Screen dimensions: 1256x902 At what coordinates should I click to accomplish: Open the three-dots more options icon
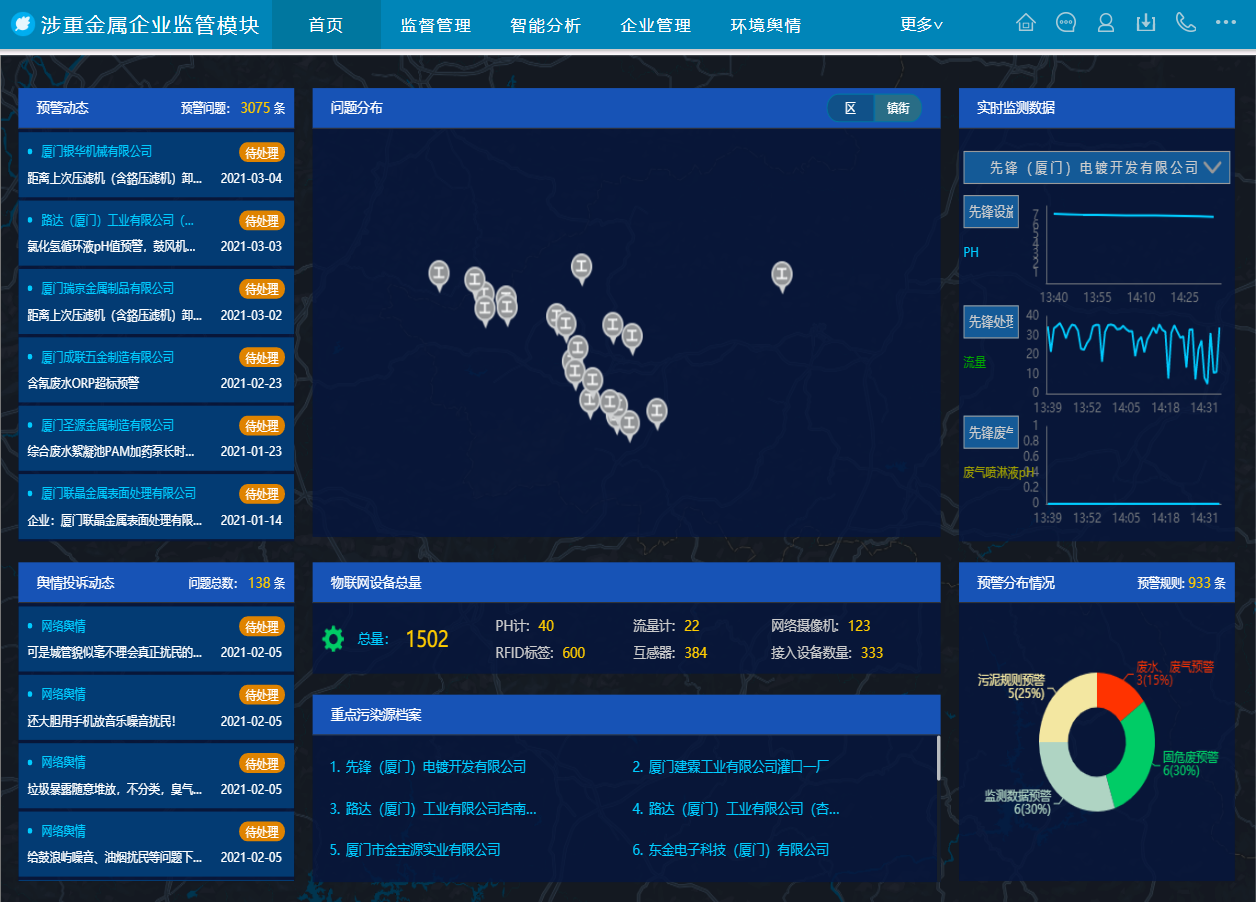1226,23
